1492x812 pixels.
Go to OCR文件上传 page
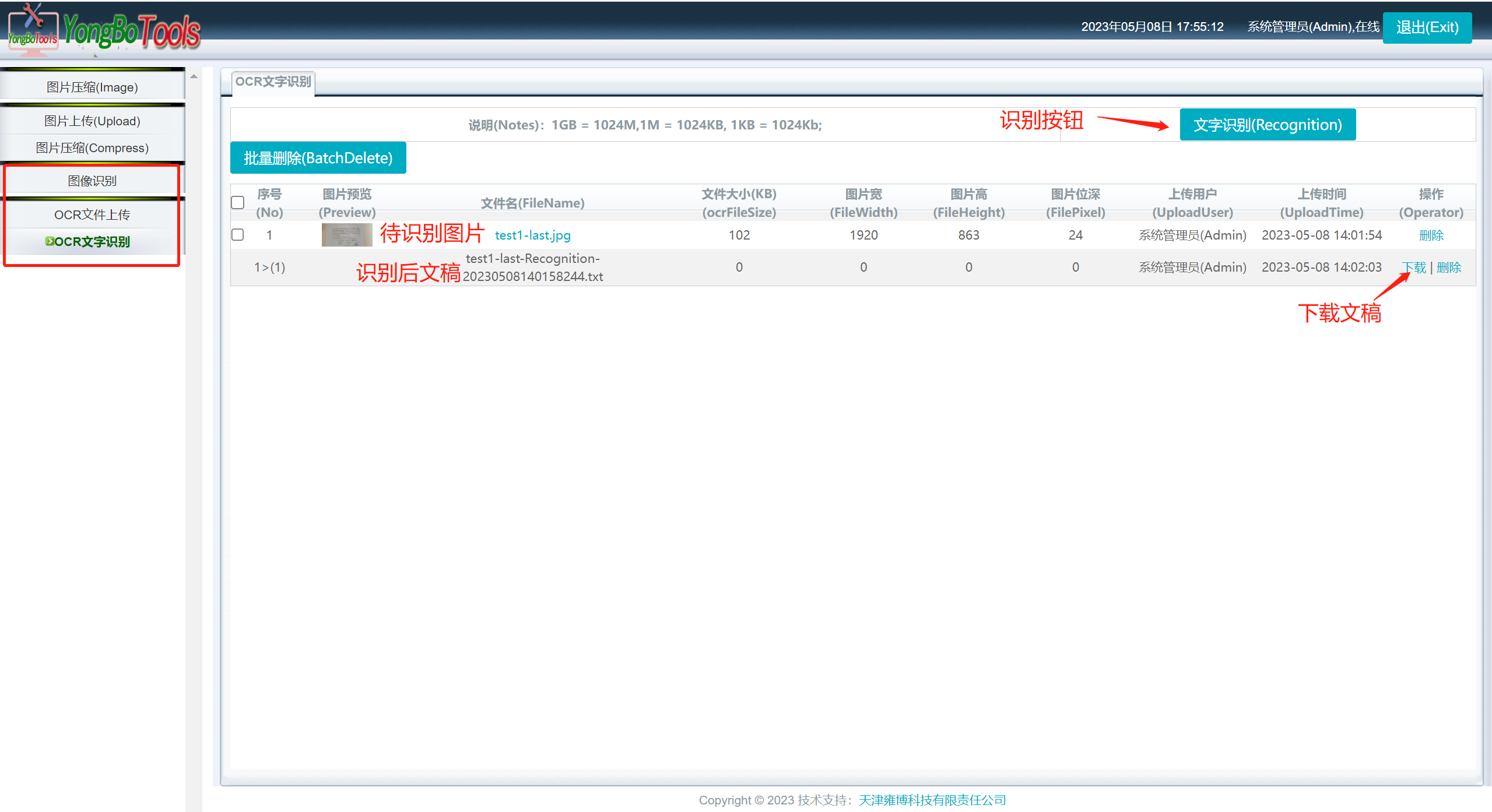[92, 215]
